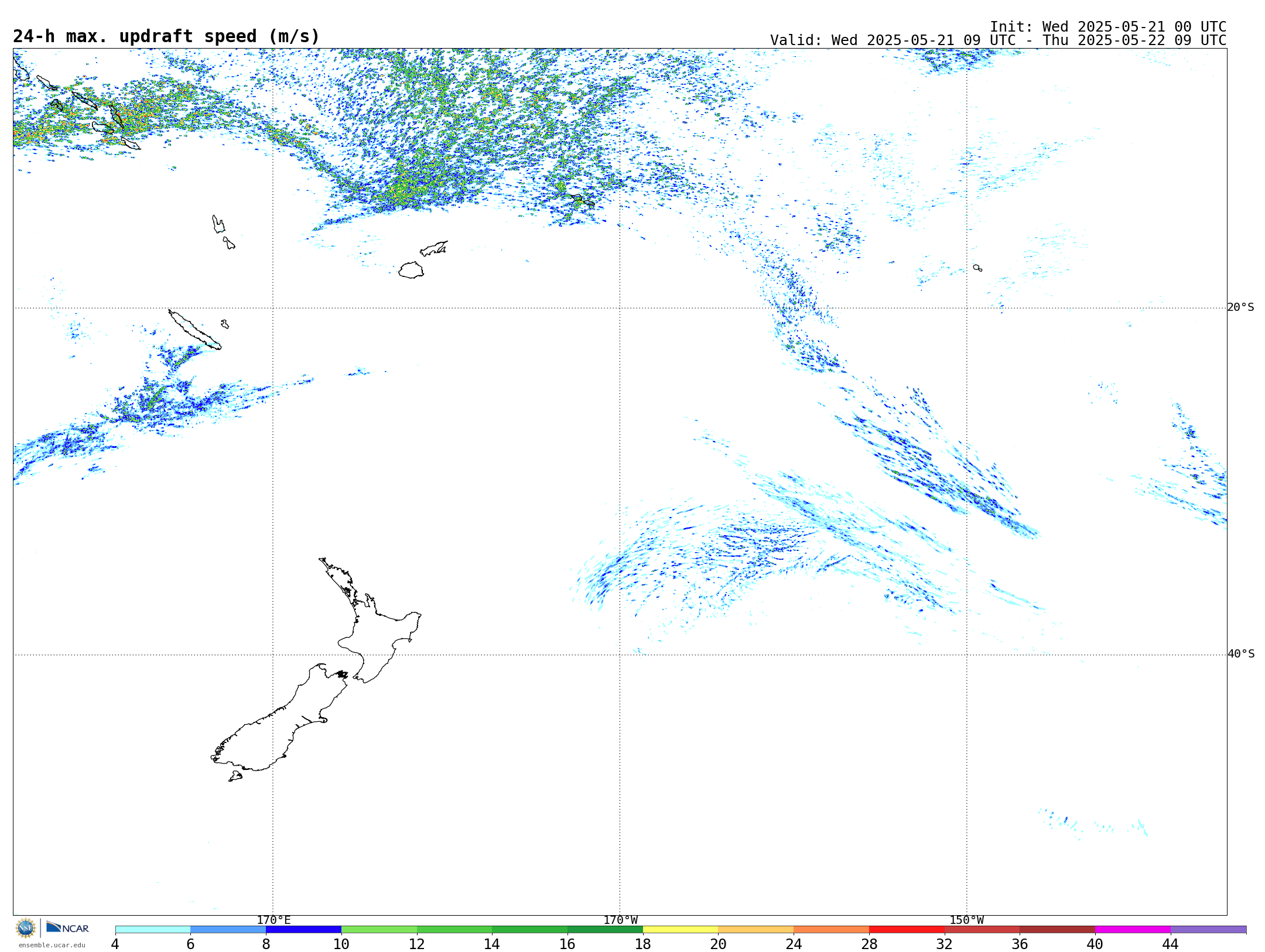Screen dimensions: 1265x952
Task: Choose the 20-24 m/s light orange swatch
Action: 756,929
